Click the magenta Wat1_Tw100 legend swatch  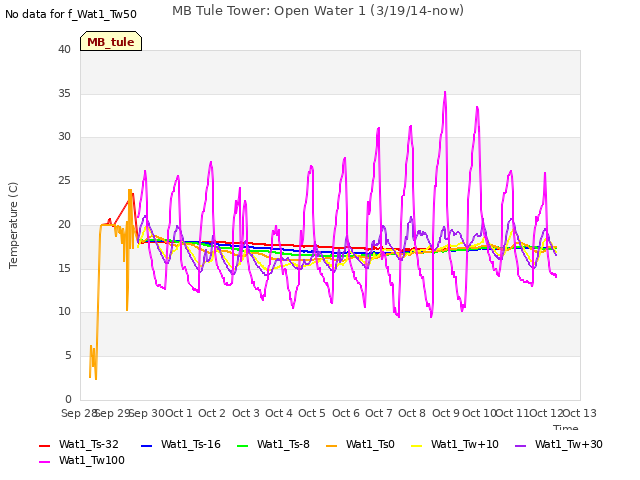tap(44, 462)
